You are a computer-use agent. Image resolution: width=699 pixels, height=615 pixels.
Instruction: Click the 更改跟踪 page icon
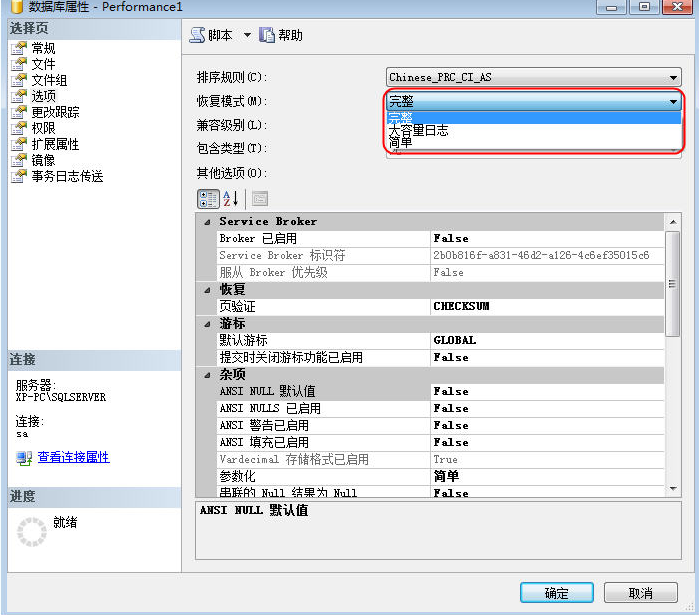click(19, 112)
